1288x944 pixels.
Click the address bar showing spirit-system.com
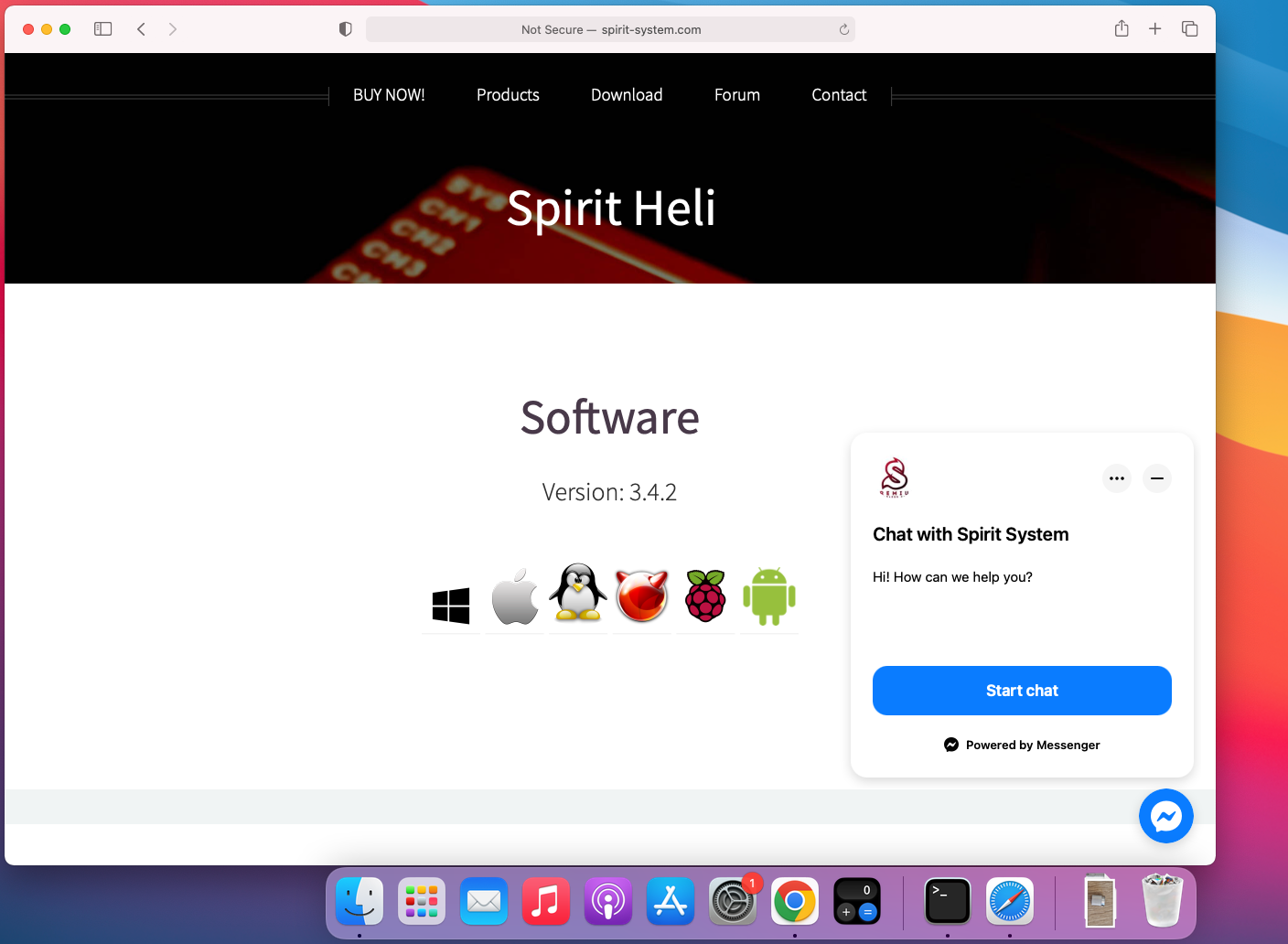(x=610, y=29)
